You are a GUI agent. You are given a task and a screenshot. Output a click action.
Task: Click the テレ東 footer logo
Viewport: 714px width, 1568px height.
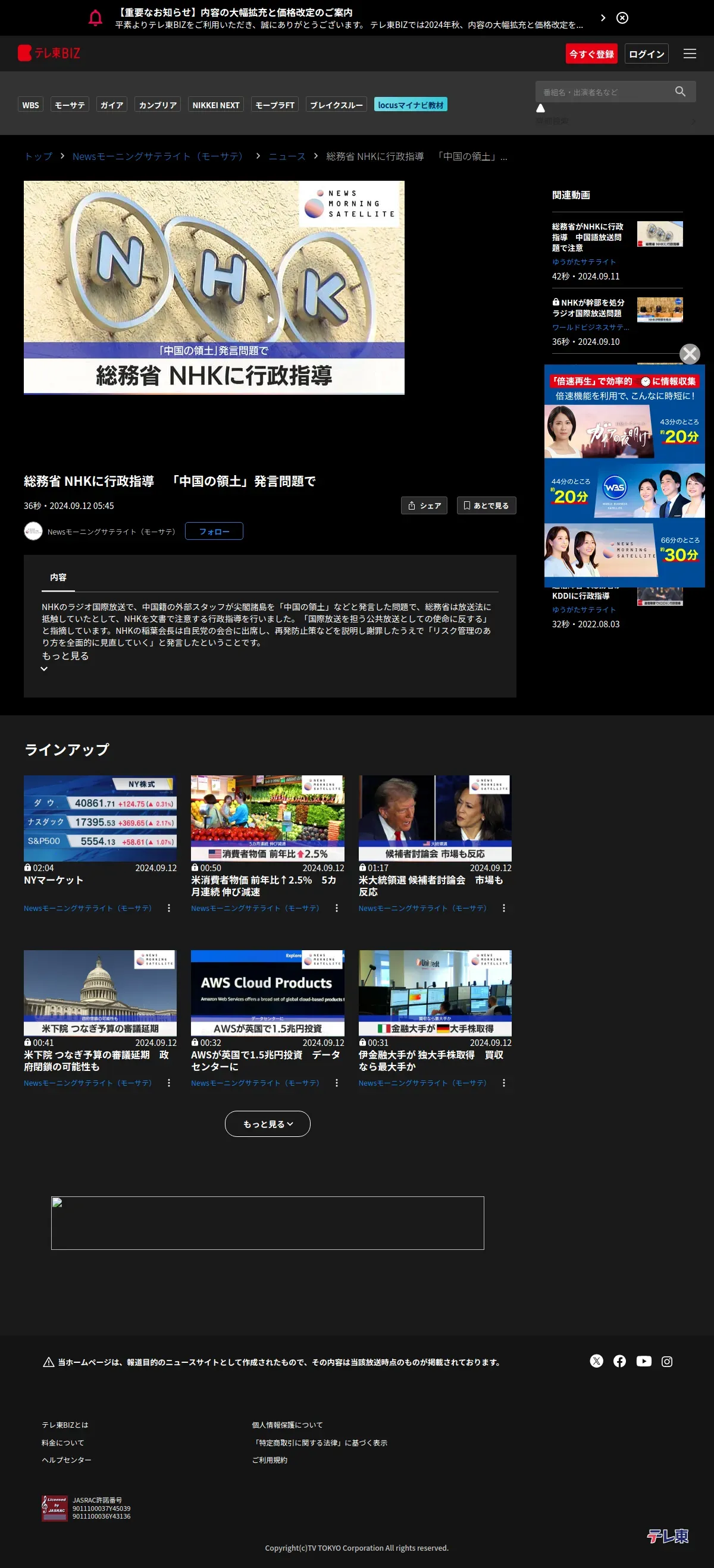click(x=667, y=1536)
